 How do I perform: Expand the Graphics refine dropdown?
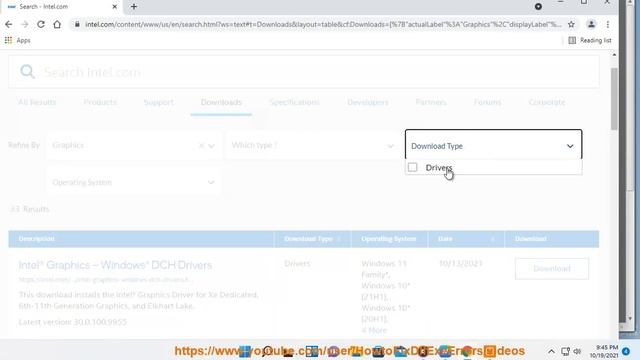pyautogui.click(x=211, y=146)
